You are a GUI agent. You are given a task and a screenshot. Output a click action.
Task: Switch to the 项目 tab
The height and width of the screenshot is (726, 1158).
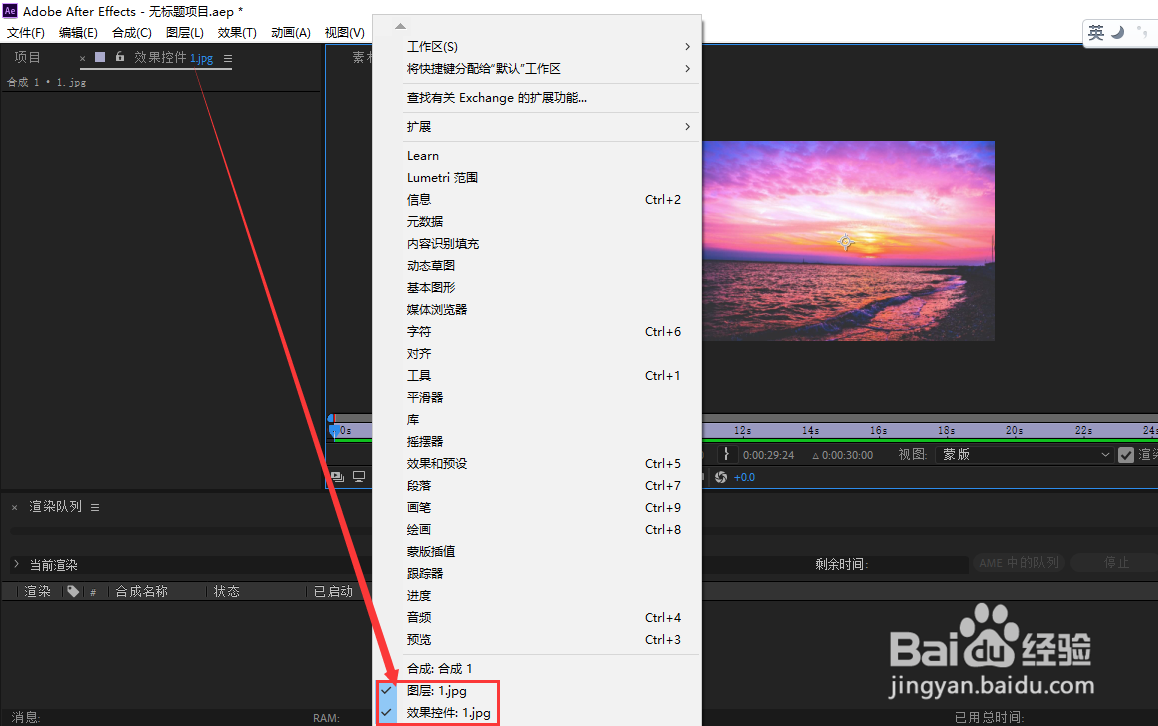[27, 56]
